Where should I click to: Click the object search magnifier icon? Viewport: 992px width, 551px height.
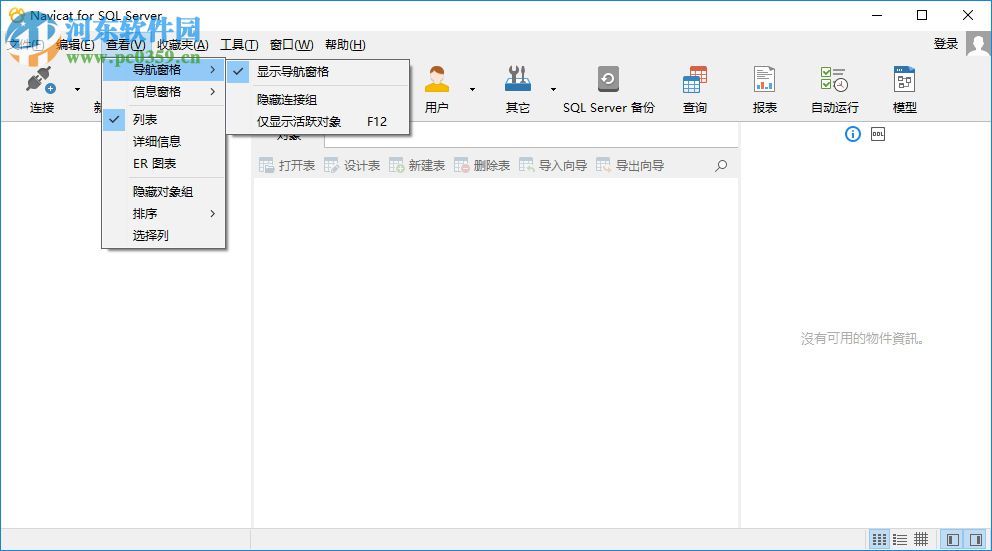(721, 166)
